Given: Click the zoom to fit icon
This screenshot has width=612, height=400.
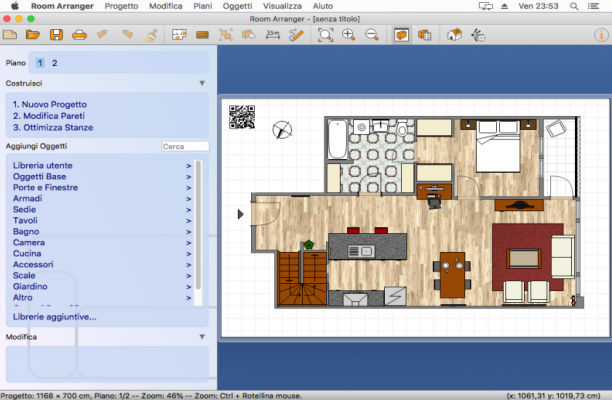Looking at the screenshot, I should click(x=325, y=35).
